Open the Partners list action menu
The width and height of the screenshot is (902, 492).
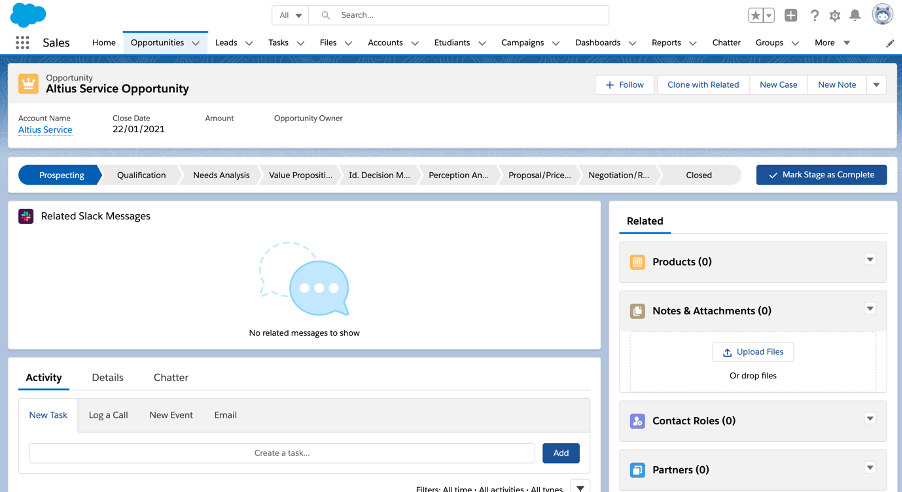[x=870, y=467]
